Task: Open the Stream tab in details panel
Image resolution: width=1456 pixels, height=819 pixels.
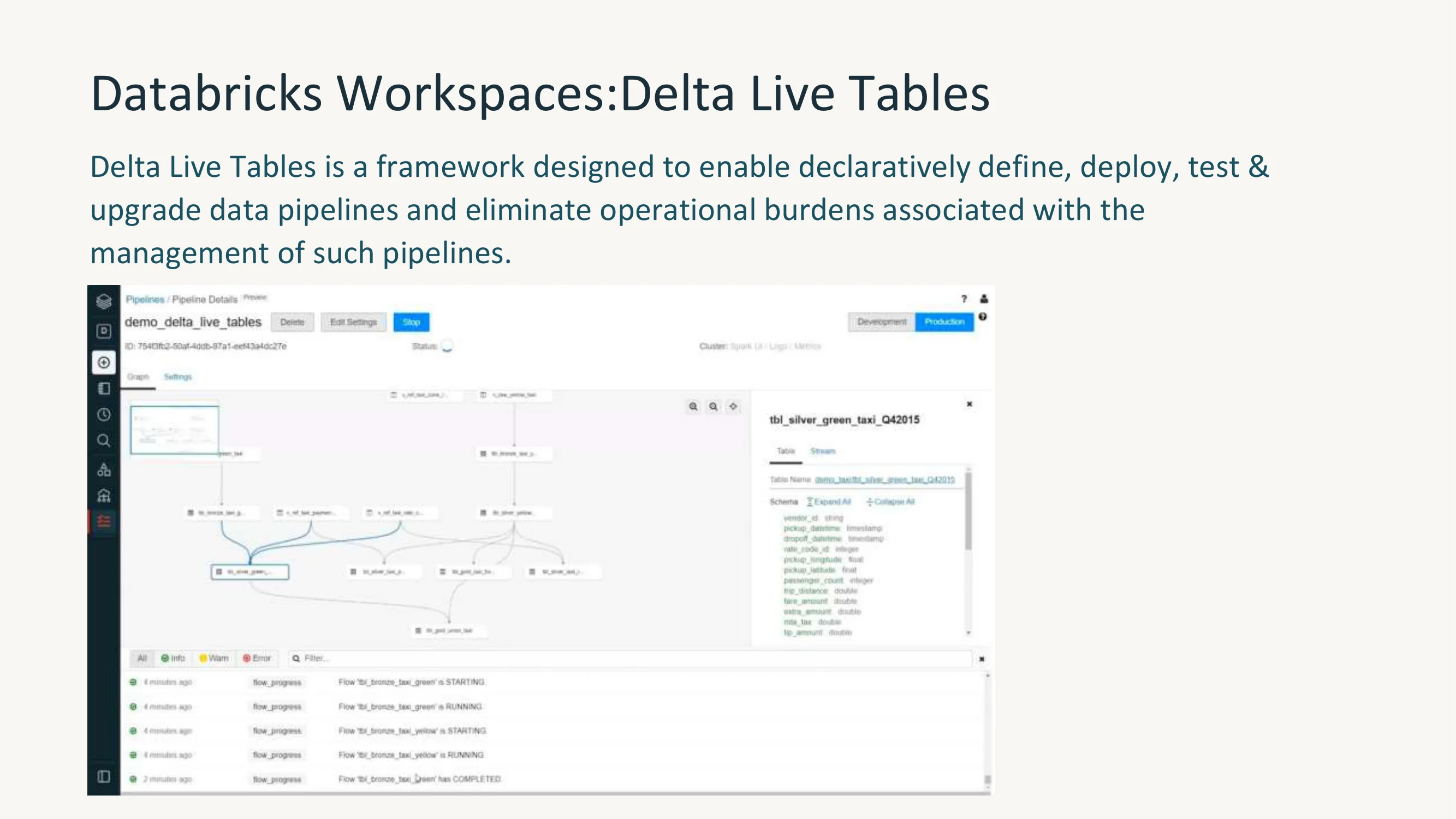Action: pos(822,451)
